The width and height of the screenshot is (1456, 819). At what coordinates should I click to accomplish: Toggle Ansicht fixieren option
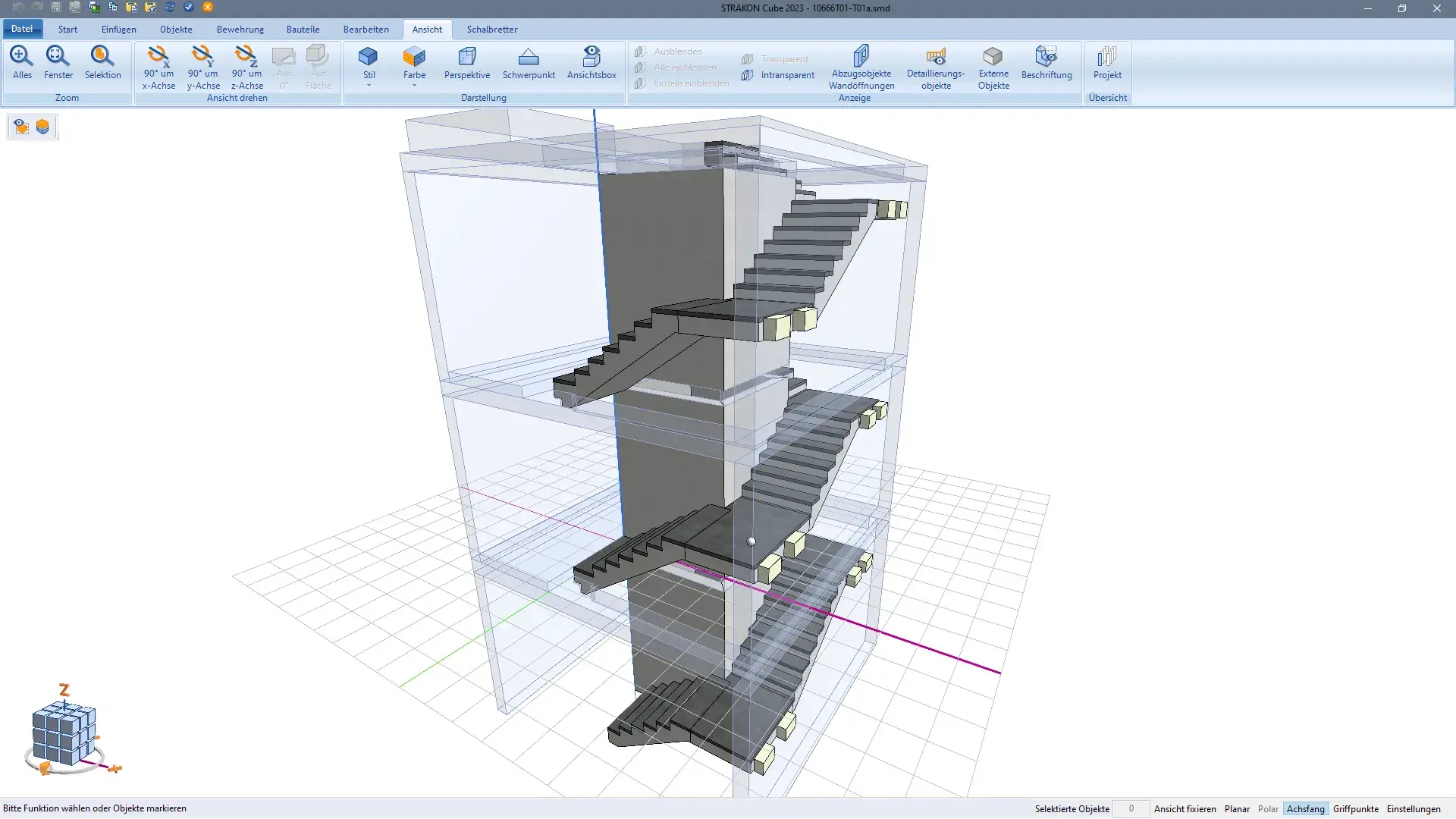[x=1185, y=809]
